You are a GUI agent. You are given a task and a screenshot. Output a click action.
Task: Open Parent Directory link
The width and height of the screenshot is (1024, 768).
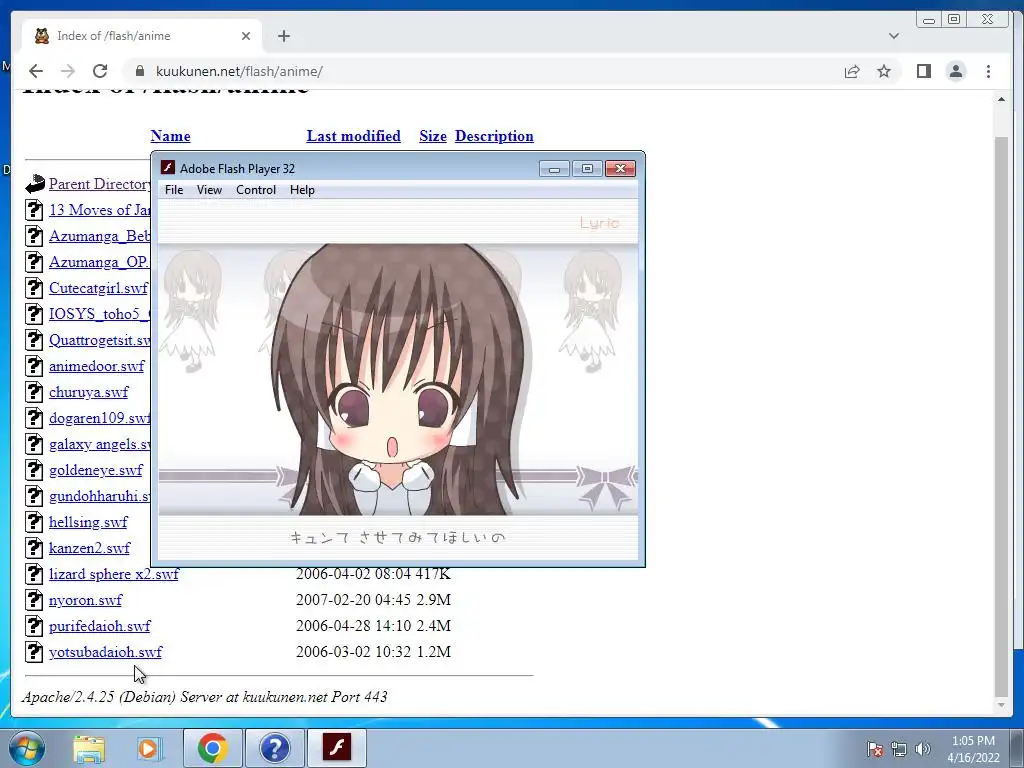[99, 184]
